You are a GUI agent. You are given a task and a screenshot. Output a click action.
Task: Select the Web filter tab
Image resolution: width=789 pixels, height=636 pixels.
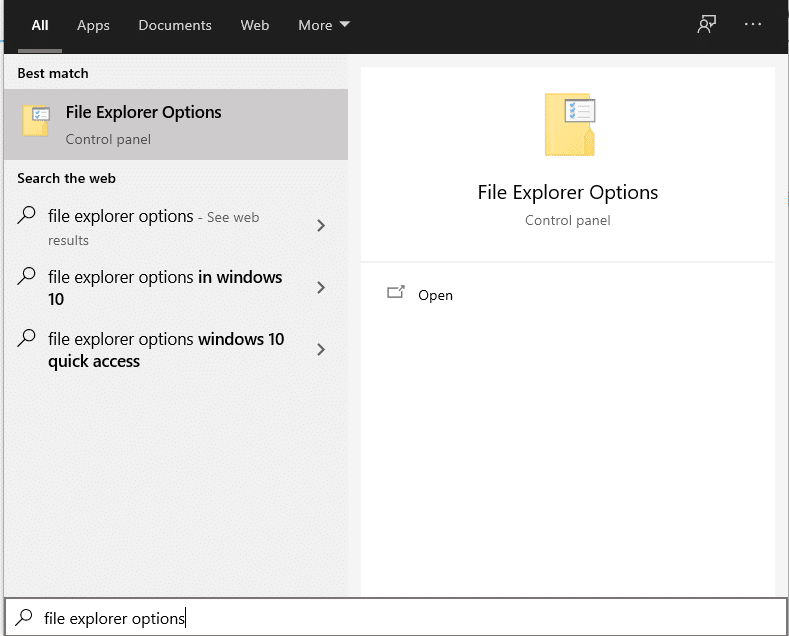(x=255, y=25)
